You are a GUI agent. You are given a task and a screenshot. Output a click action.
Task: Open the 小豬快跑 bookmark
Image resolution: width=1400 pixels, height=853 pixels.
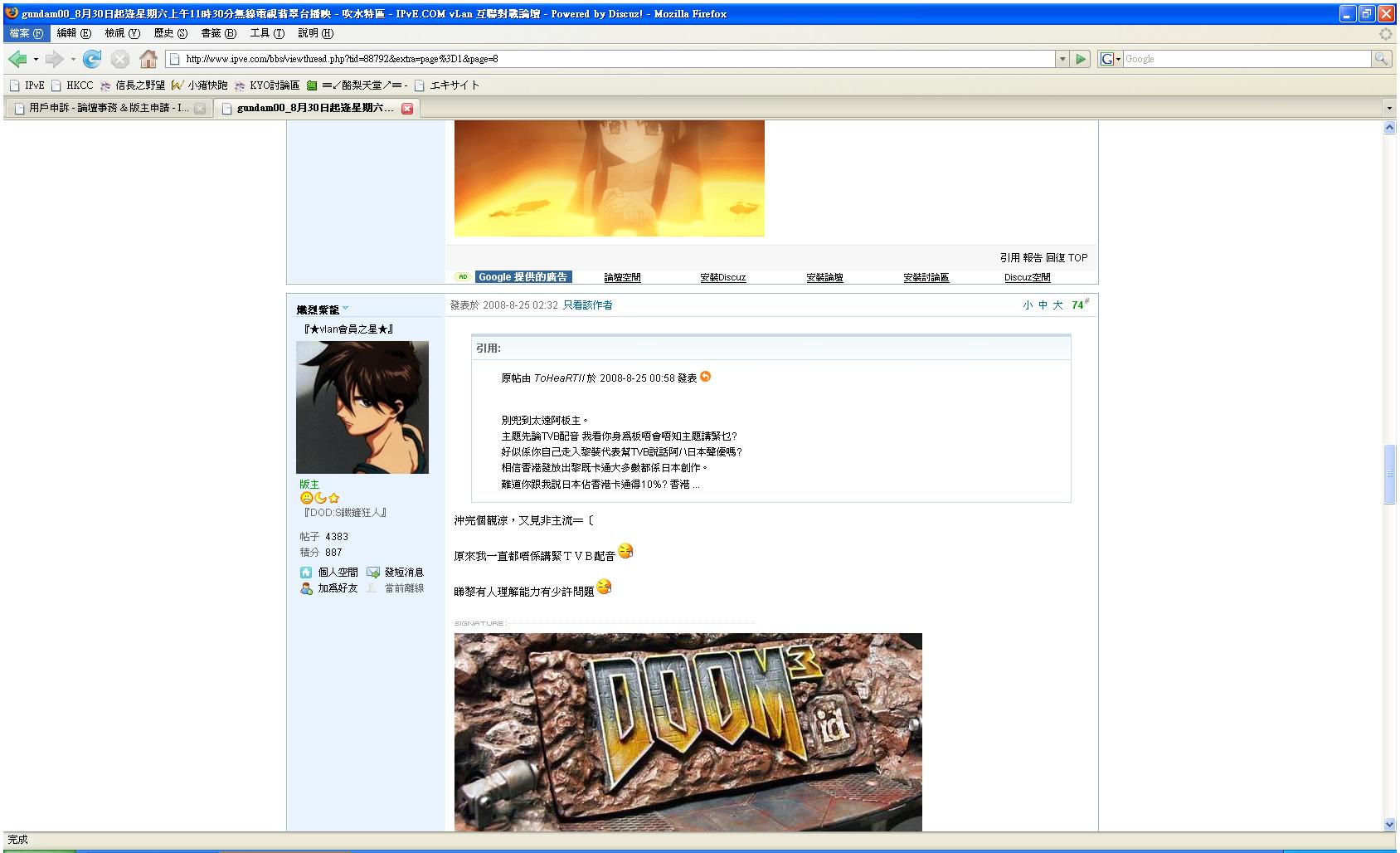coord(200,85)
